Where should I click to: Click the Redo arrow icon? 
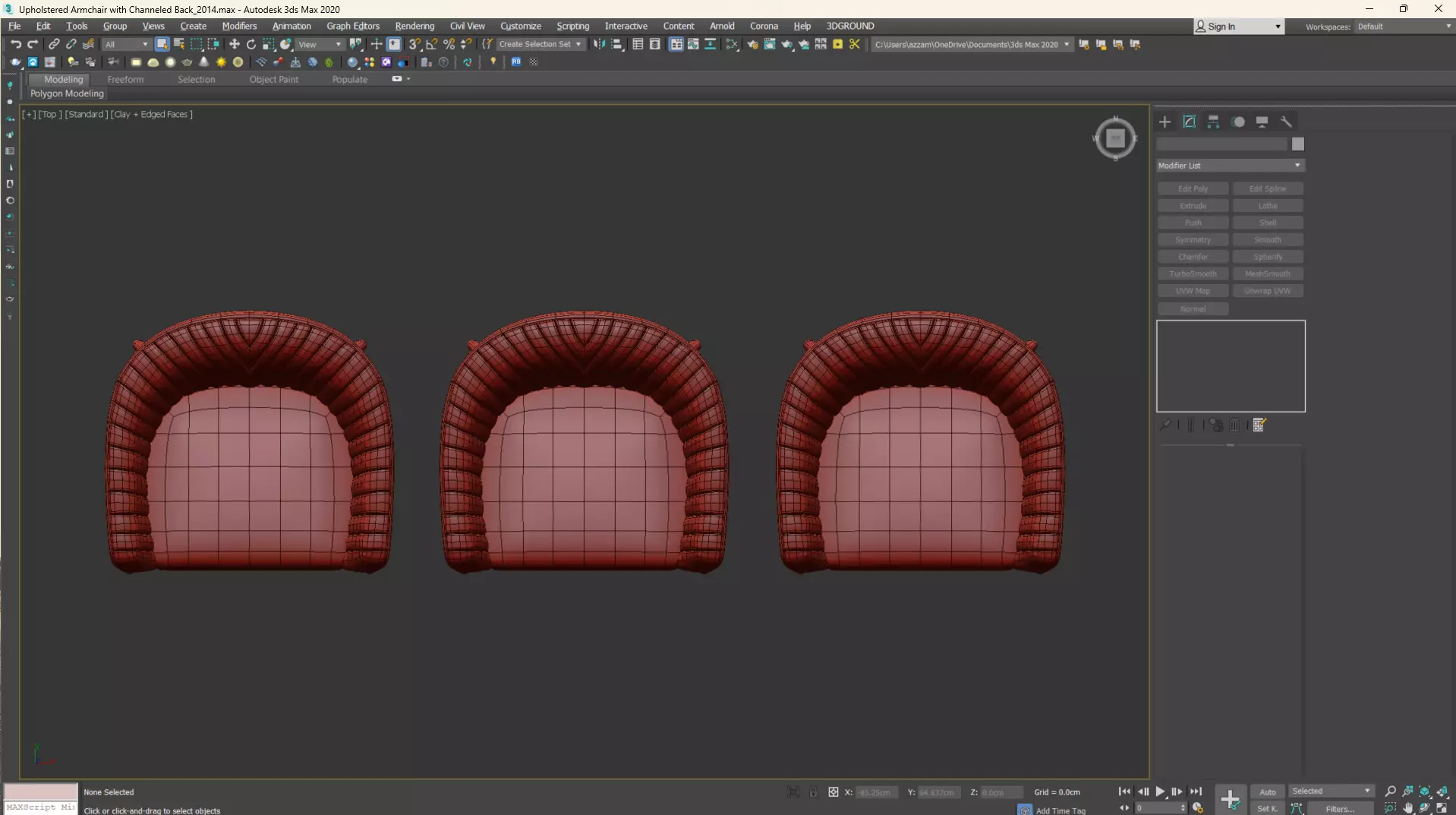33,44
